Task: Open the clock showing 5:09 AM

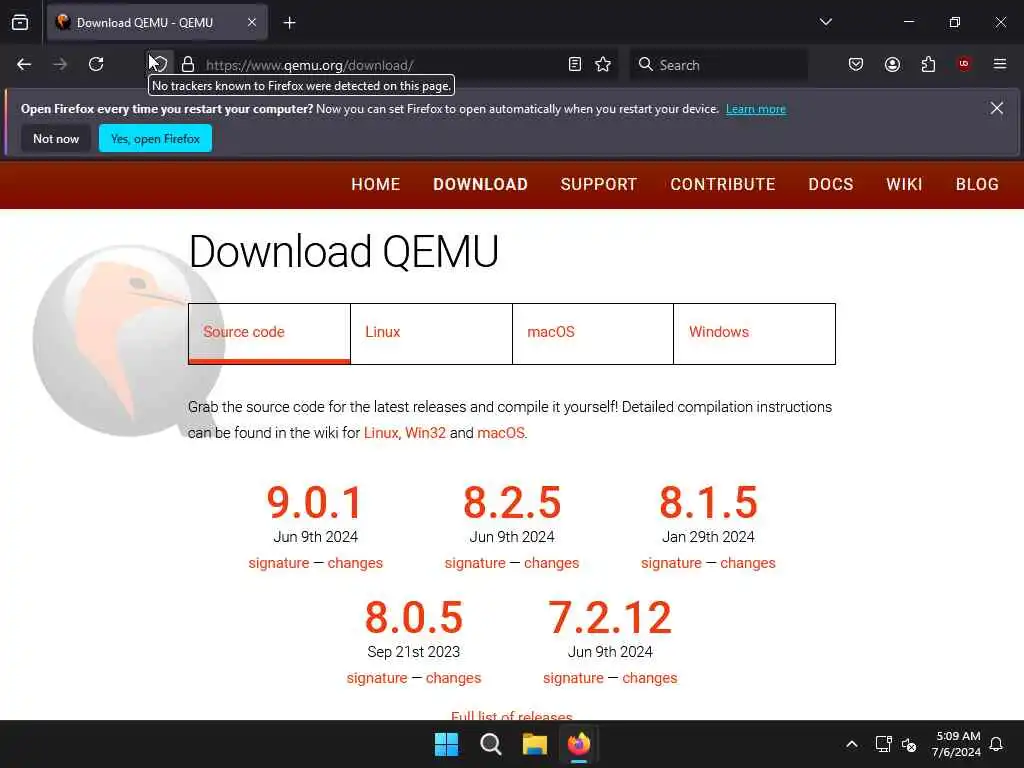Action: coord(957,744)
